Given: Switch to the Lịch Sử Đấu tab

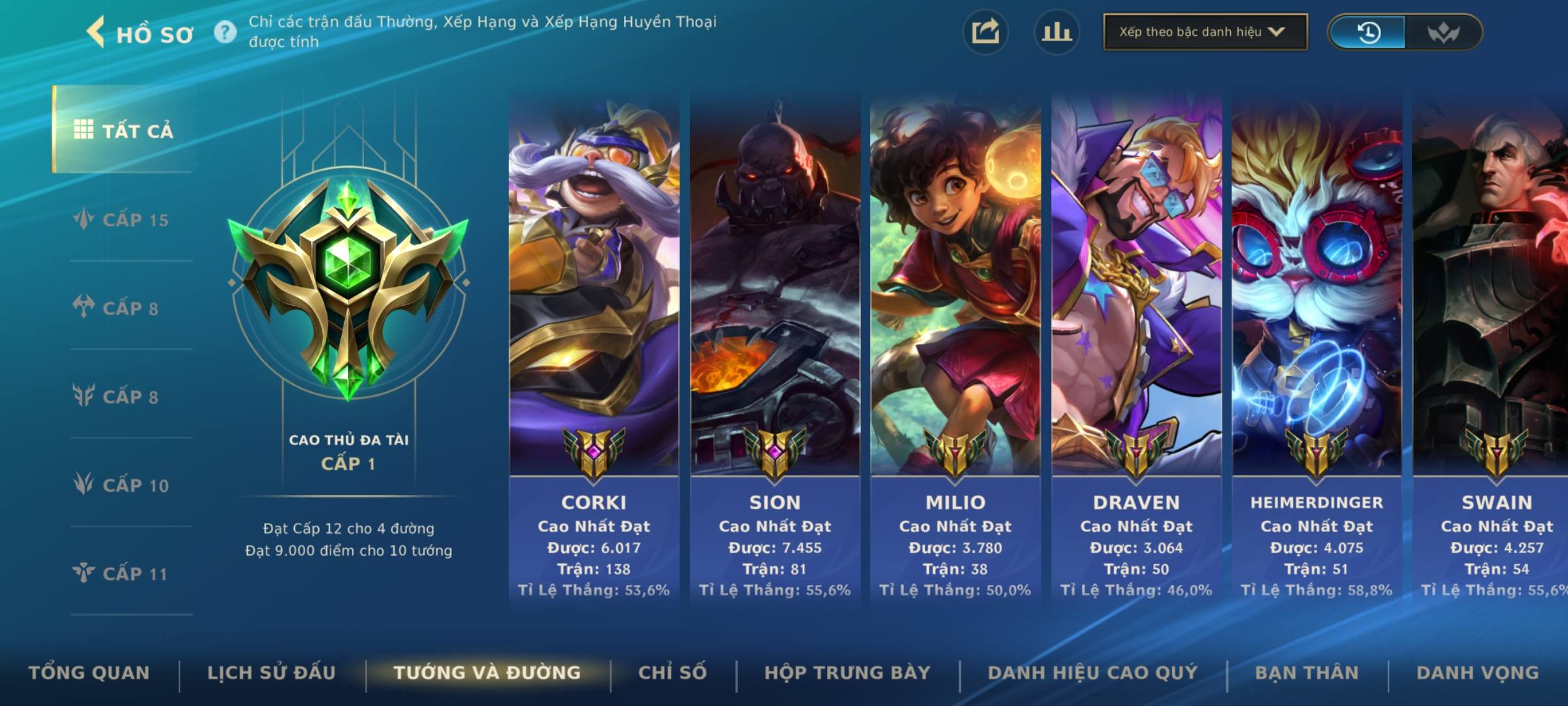Looking at the screenshot, I should pos(271,673).
